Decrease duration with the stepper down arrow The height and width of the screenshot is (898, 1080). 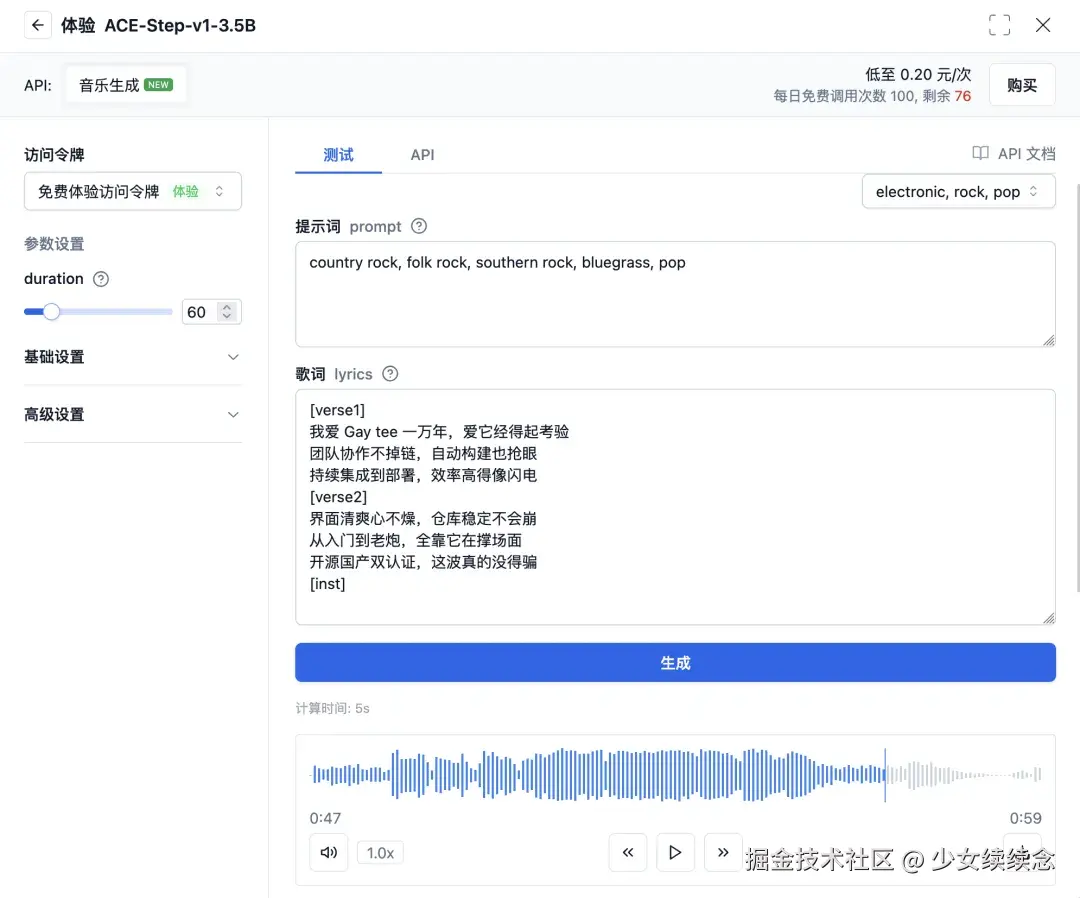click(227, 317)
